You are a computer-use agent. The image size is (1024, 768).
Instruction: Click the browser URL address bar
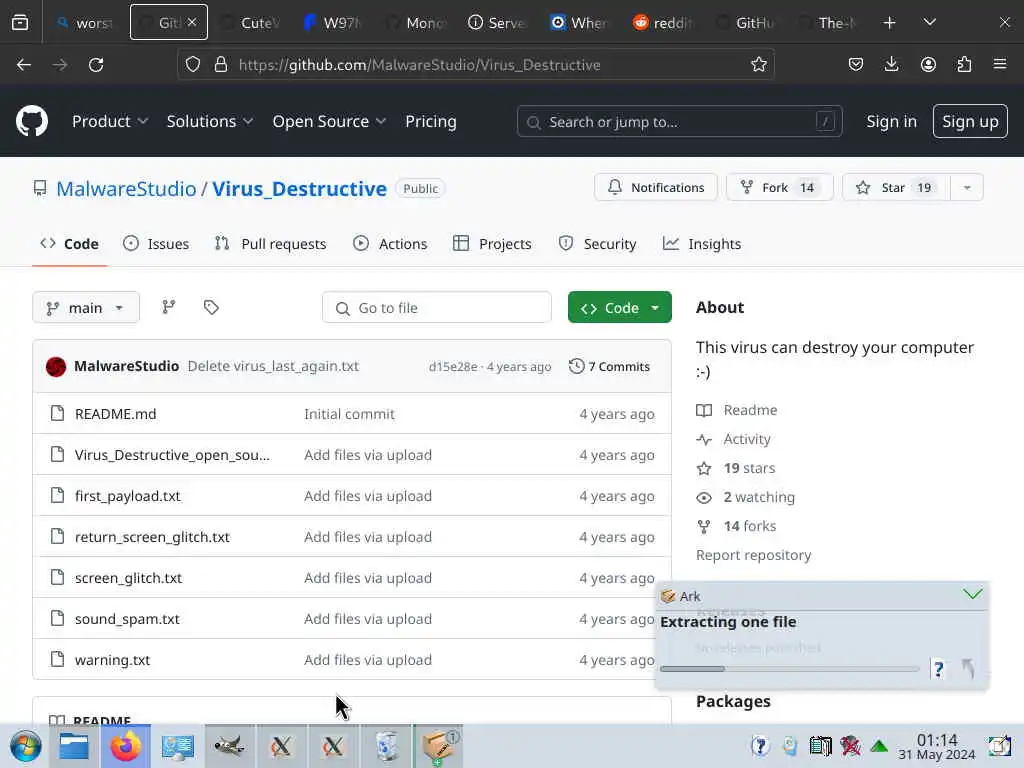pyautogui.click(x=475, y=65)
